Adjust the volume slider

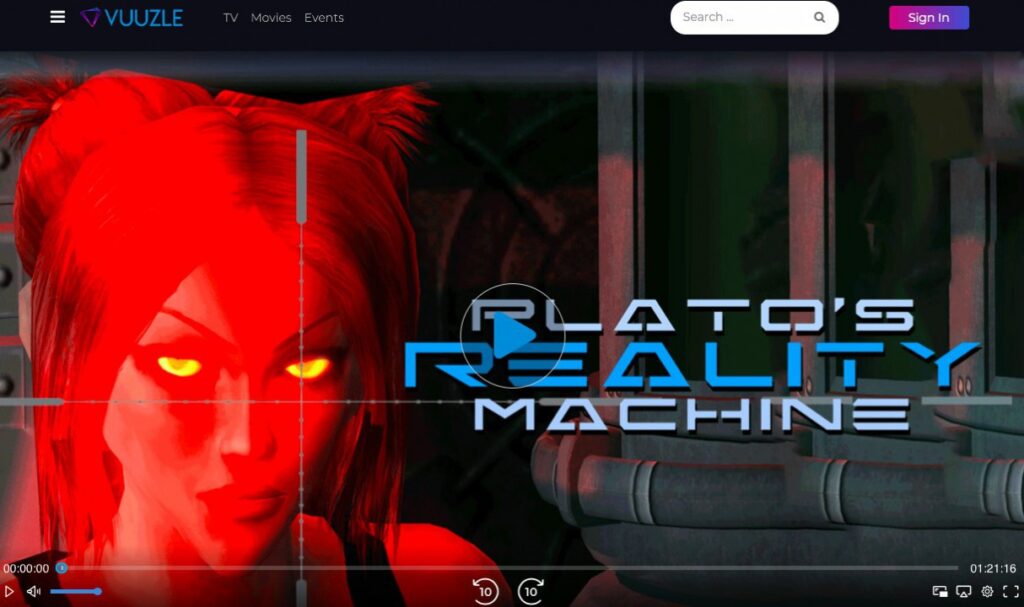click(x=75, y=591)
